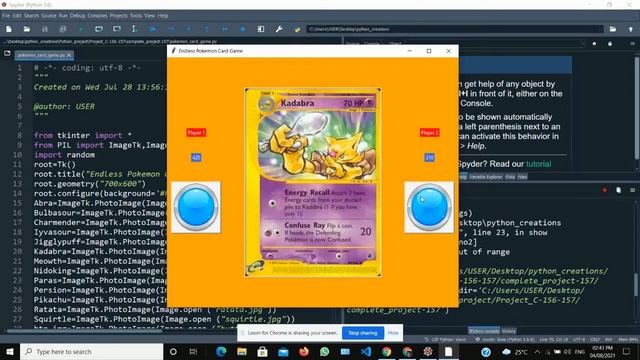Open WhatsApp from taskbar
Viewport: 640px width, 360px height.
pyautogui.click(x=324, y=351)
